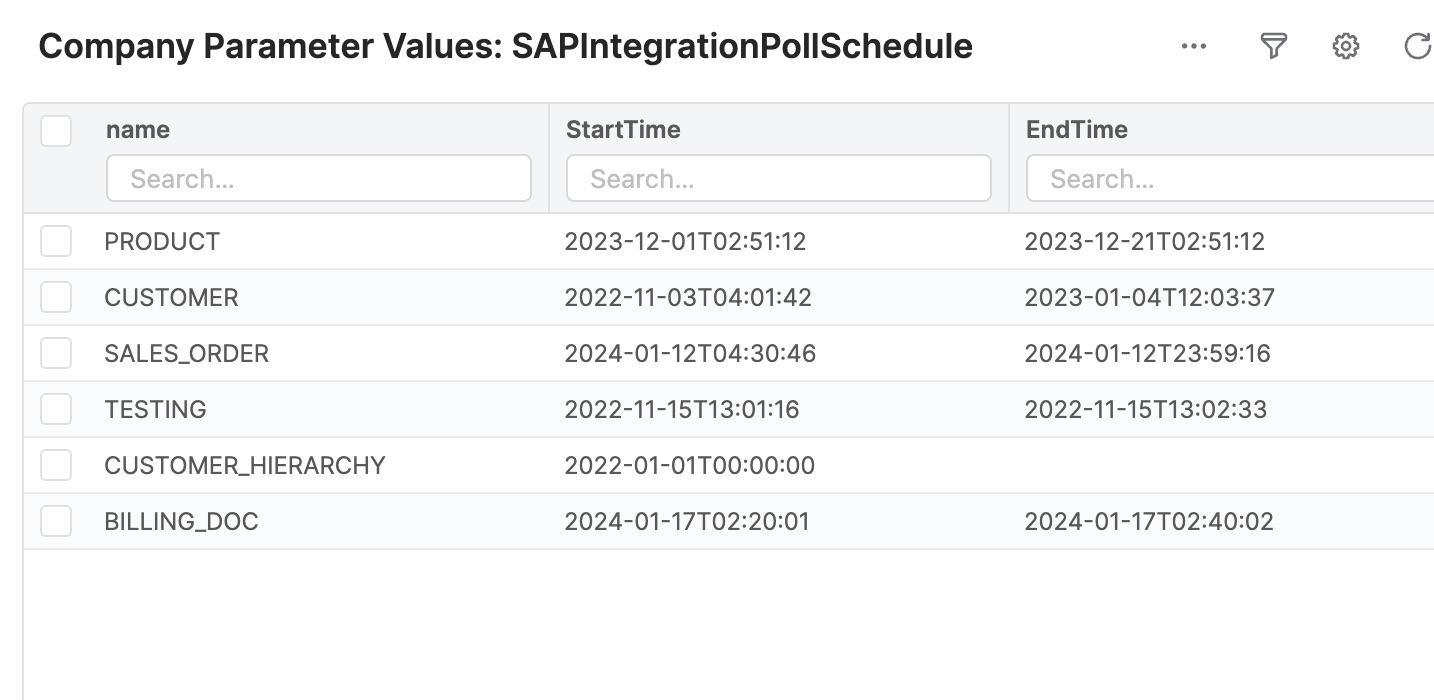Check the PRODUCT row checkbox
The width and height of the screenshot is (1434, 700).
click(56, 241)
